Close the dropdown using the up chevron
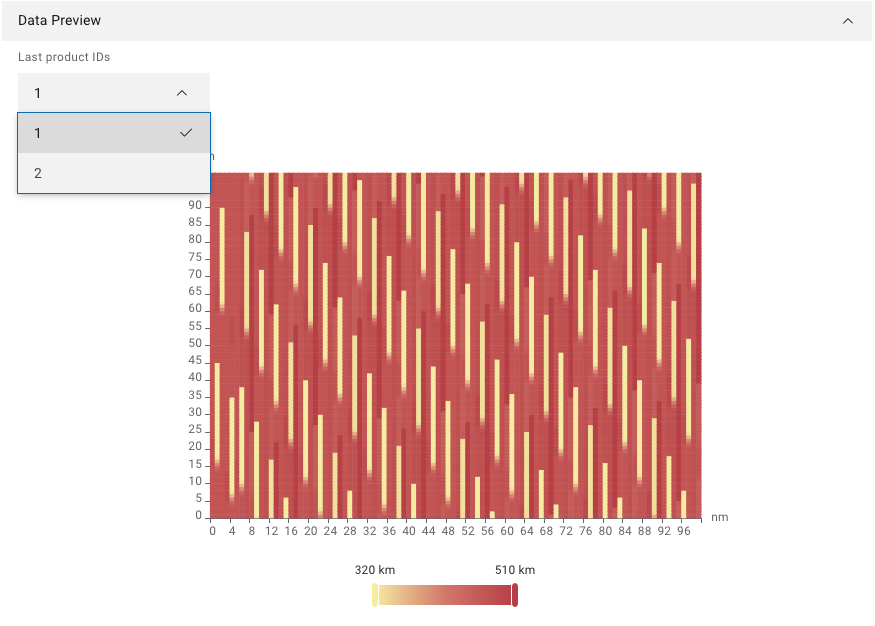The height and width of the screenshot is (626, 875). [182, 93]
